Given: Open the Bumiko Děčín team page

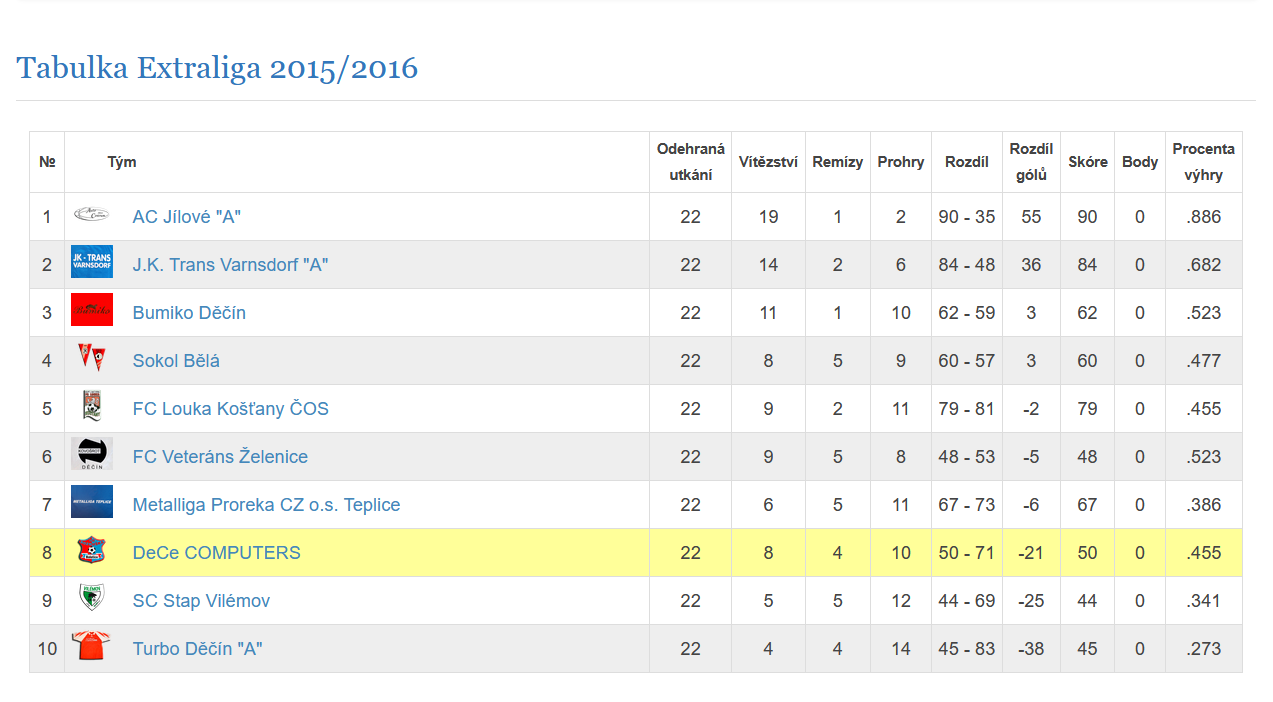Looking at the screenshot, I should [189, 313].
